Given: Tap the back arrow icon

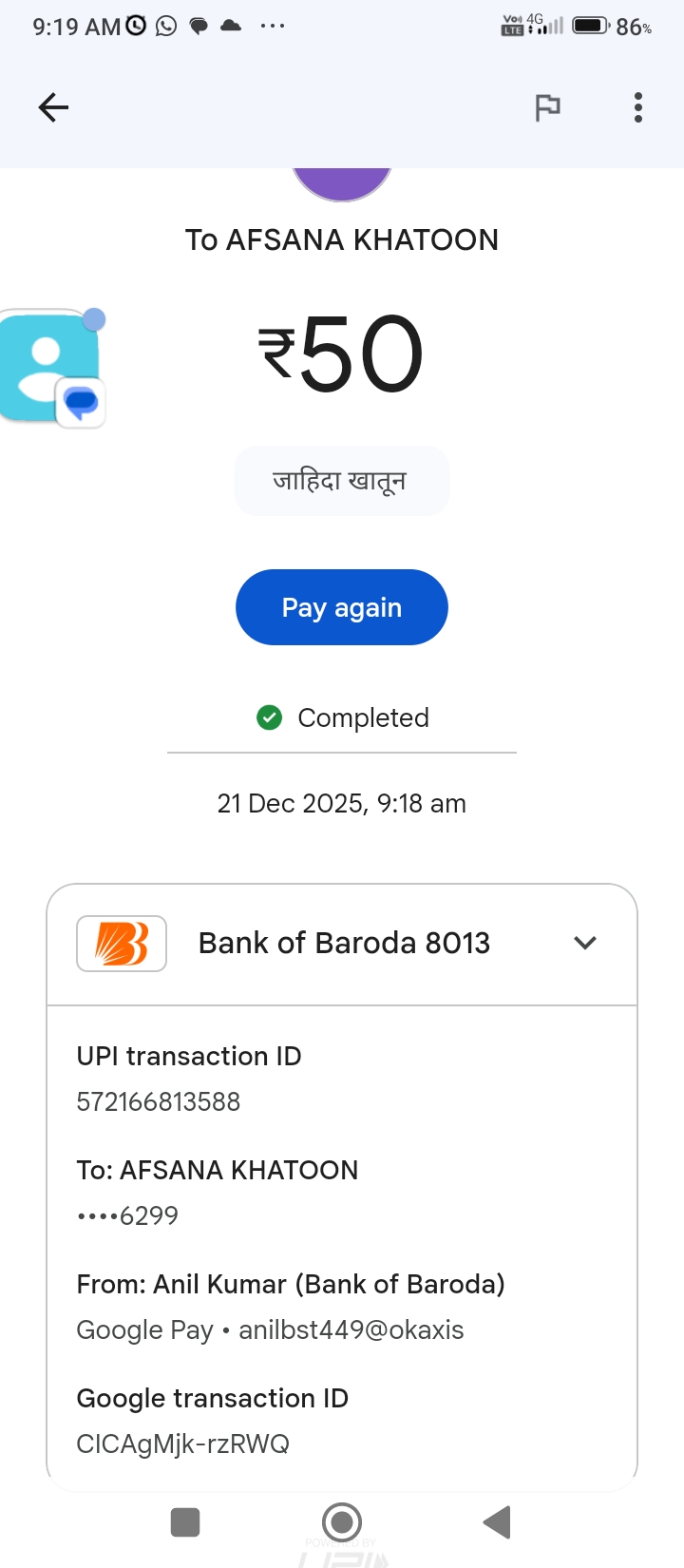Looking at the screenshot, I should pos(53,107).
